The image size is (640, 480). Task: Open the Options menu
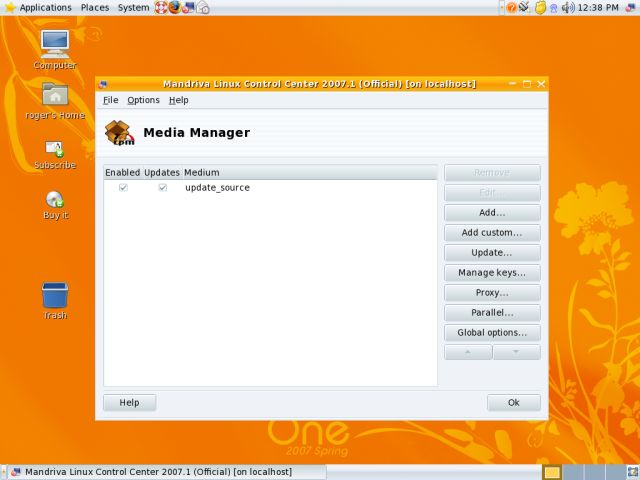tap(143, 100)
